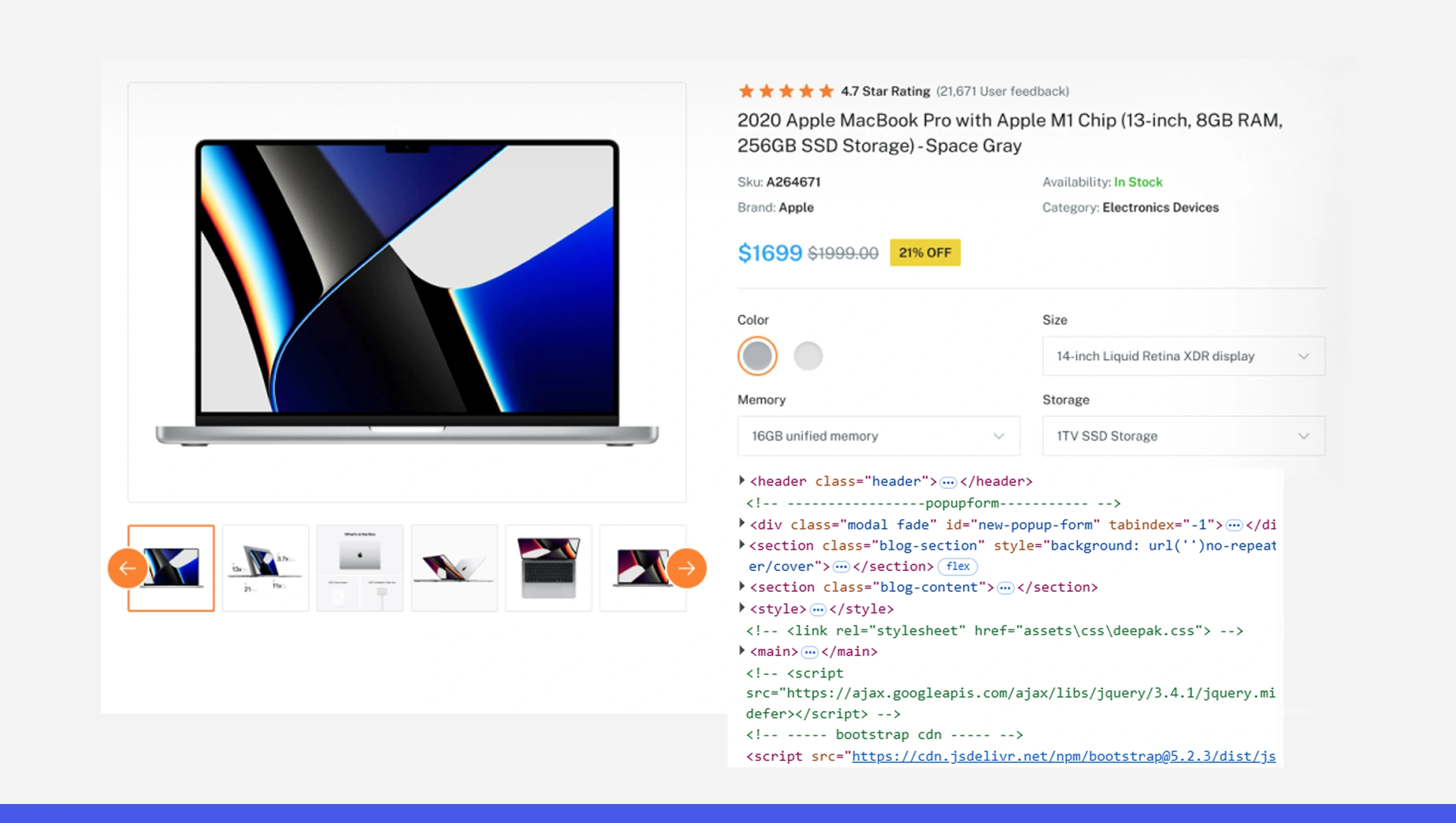Viewport: 1456px width, 823px height.
Task: Select the laptop dimensions thumbnail
Action: point(265,568)
